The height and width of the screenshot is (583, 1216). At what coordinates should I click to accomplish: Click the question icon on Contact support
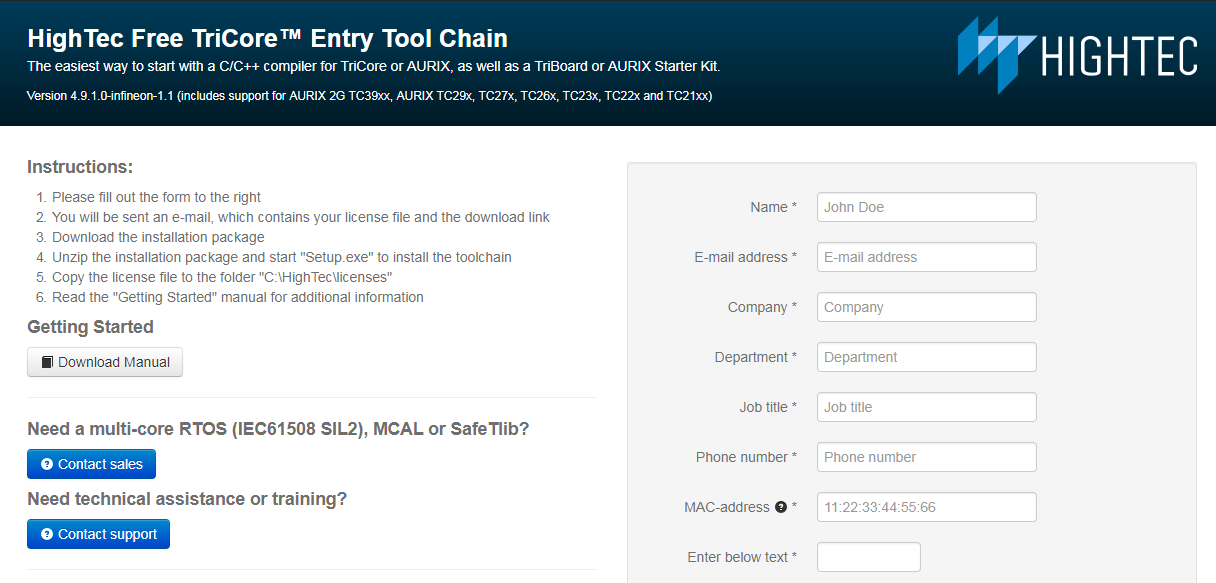coord(47,534)
